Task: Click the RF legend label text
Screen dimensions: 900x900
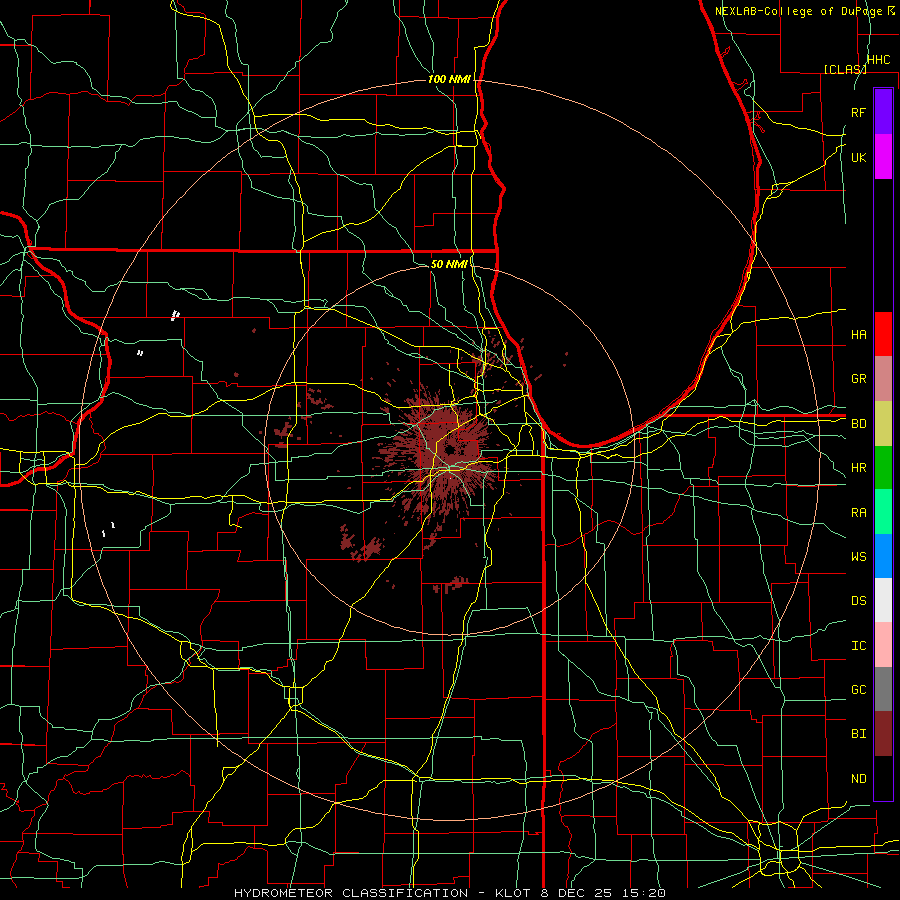Action: coord(858,112)
